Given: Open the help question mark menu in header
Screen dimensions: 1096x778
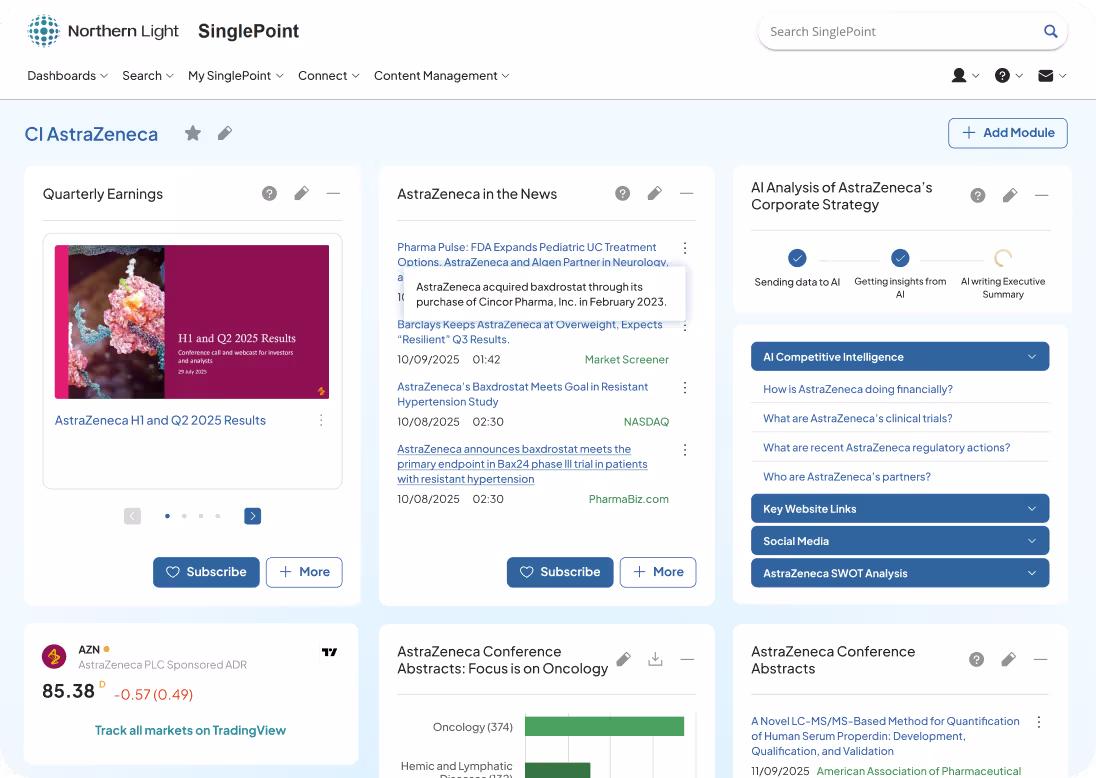Looking at the screenshot, I should pyautogui.click(x=1009, y=75).
